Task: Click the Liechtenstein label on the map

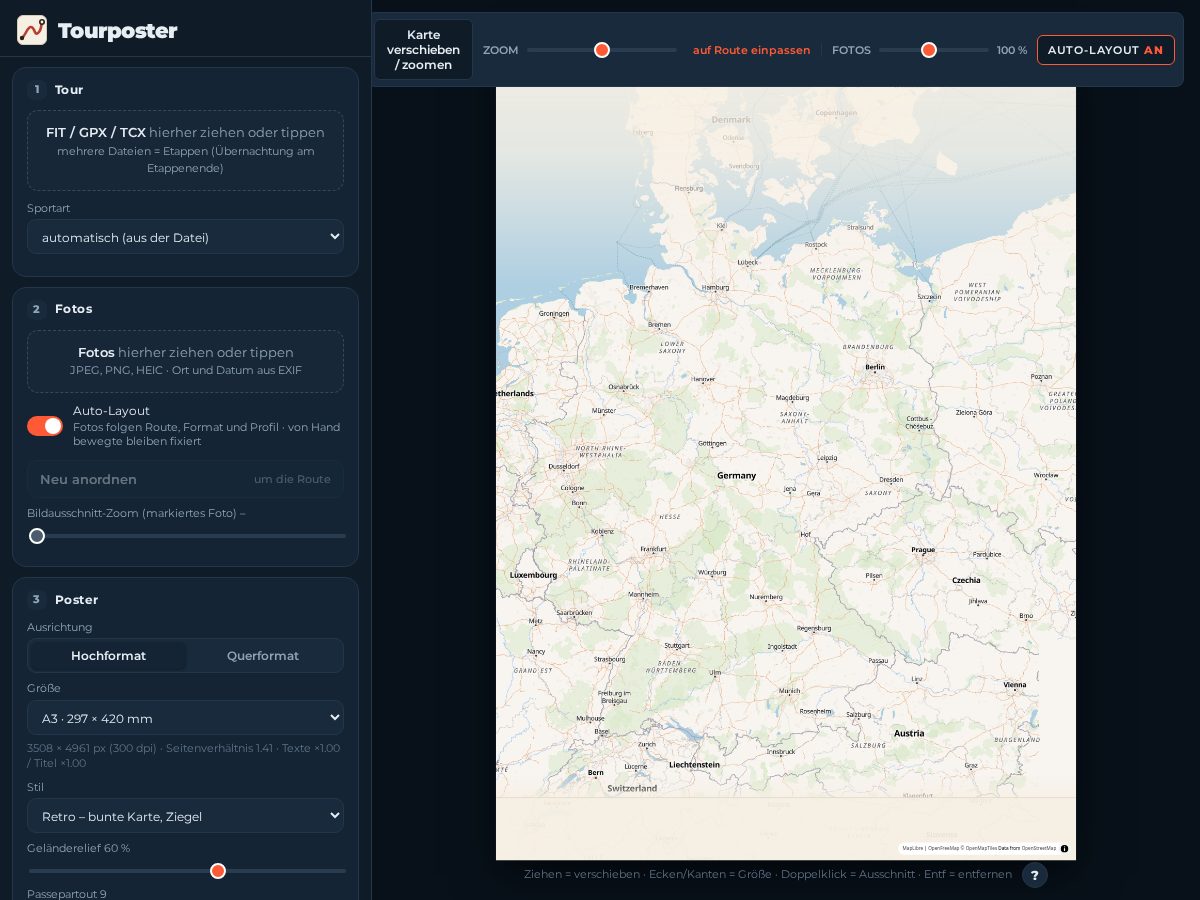Action: click(694, 765)
